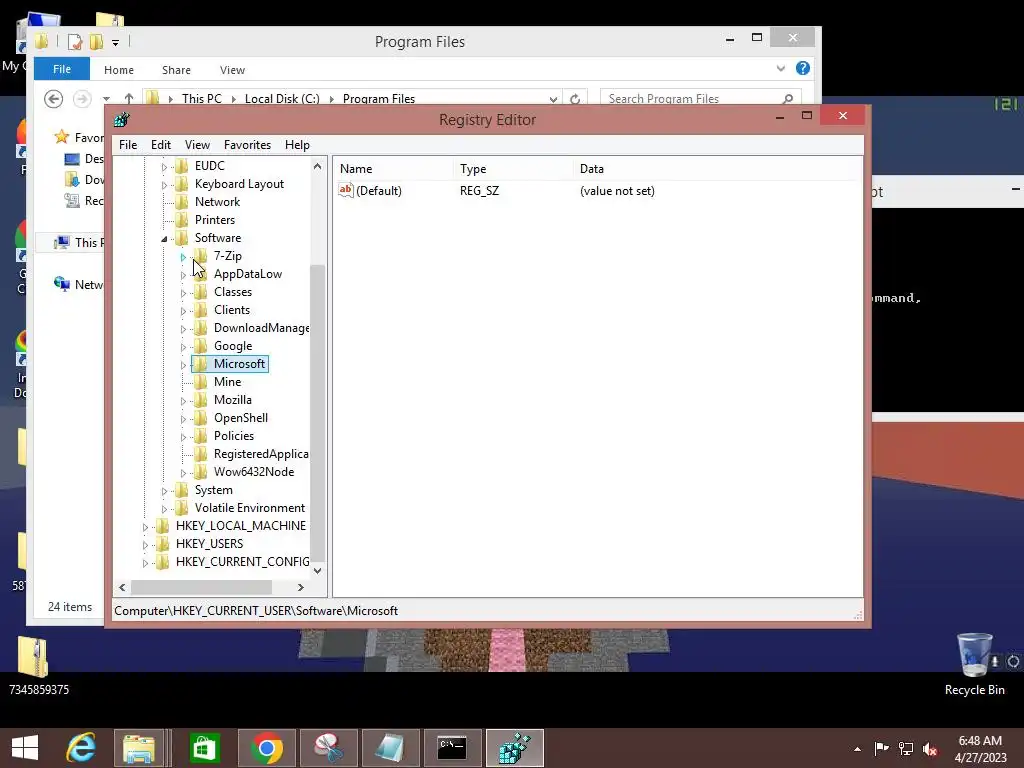The height and width of the screenshot is (768, 1024).
Task: Expand HKEY_LOCAL_MACHINE hive
Action: [x=145, y=526]
